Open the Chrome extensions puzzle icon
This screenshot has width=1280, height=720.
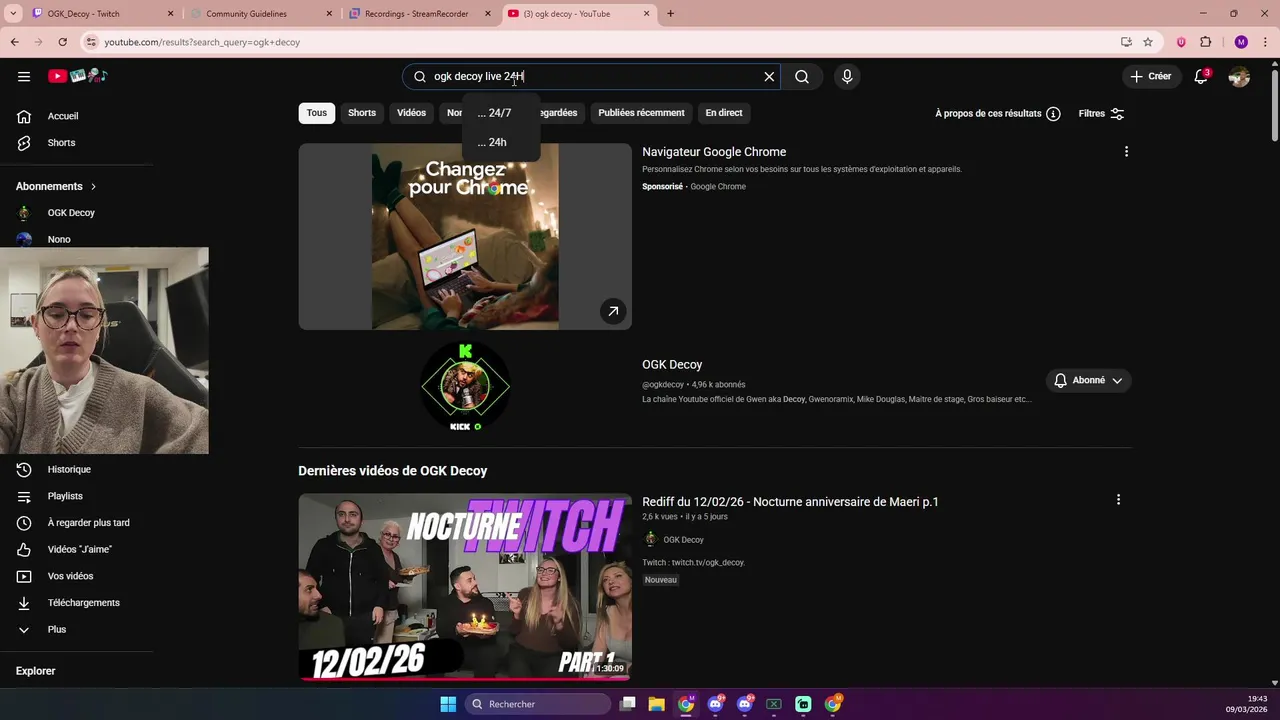click(x=1205, y=42)
